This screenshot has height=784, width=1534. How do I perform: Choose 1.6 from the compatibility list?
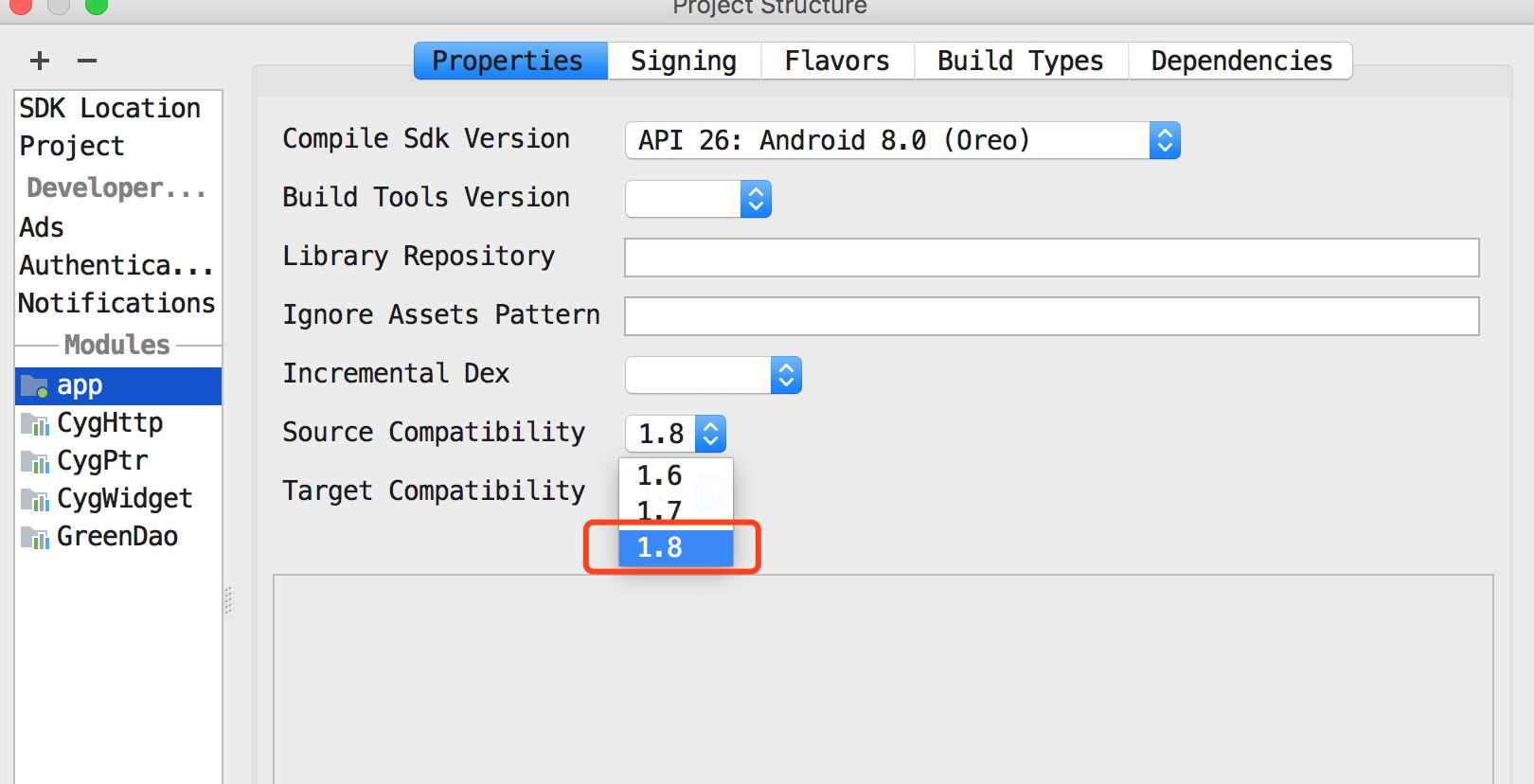click(660, 475)
